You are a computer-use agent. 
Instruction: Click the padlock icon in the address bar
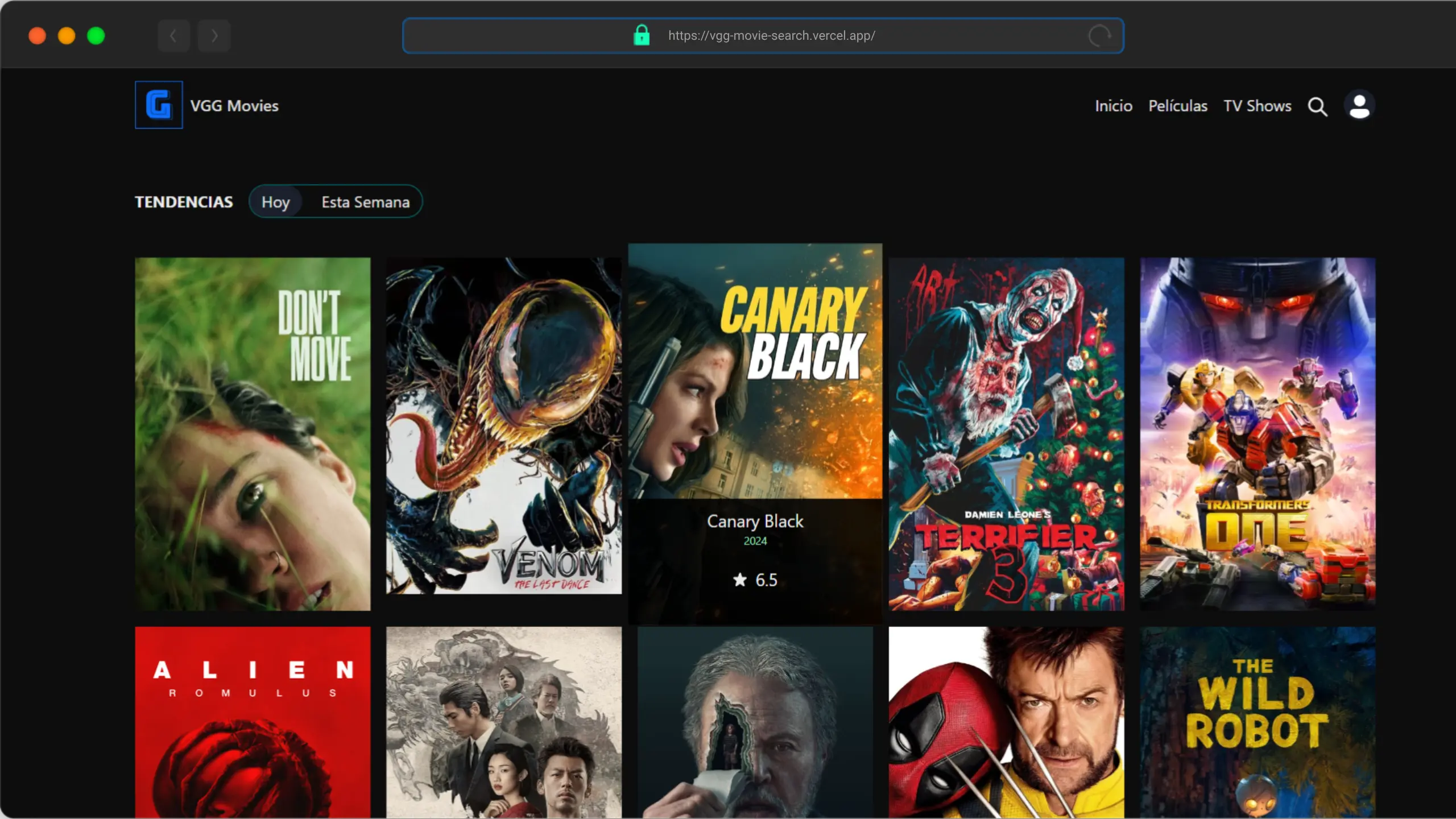pyautogui.click(x=642, y=35)
